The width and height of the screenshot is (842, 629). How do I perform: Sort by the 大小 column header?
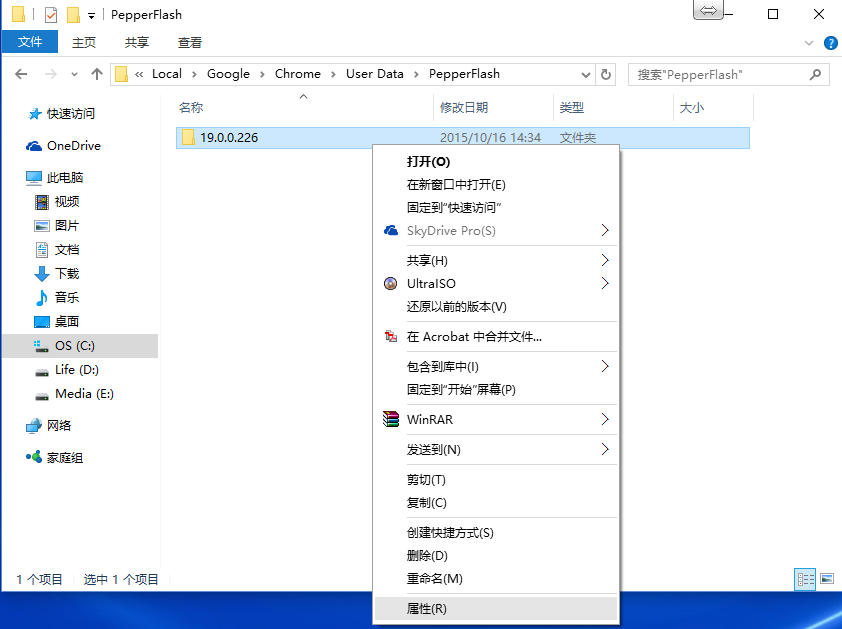click(713, 107)
